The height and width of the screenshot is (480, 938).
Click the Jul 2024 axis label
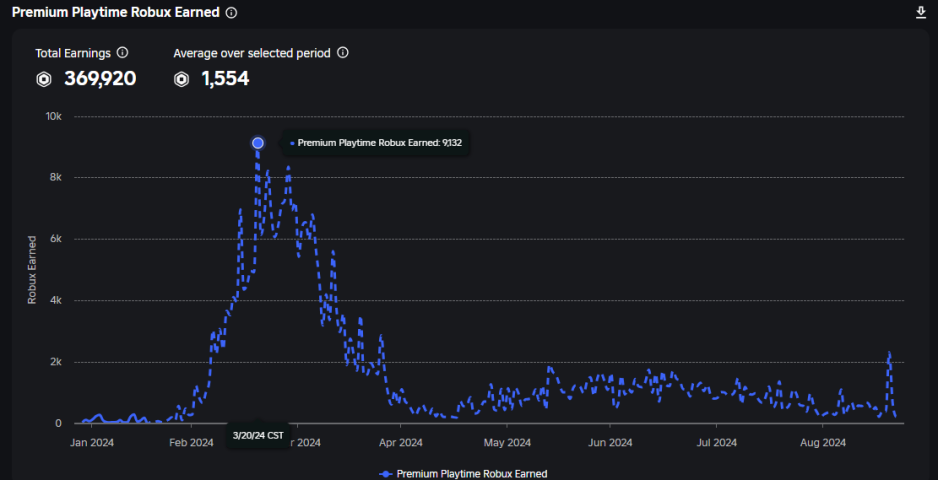717,442
